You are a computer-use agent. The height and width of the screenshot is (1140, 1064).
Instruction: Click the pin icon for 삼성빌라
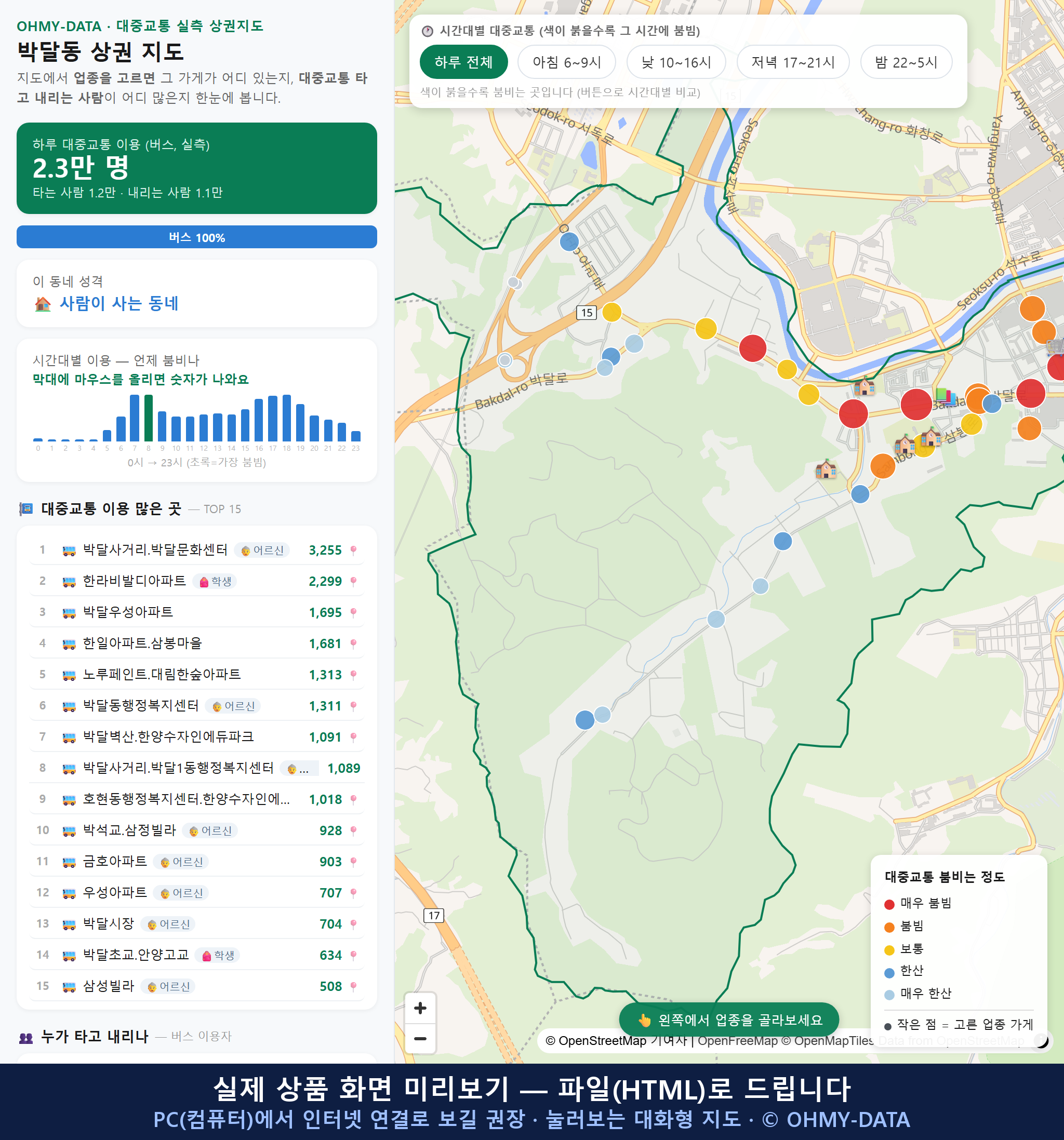353,986
